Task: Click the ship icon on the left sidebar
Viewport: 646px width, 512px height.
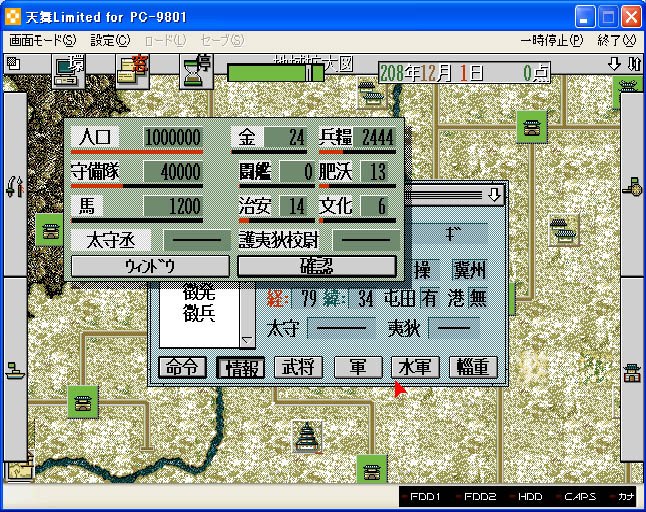Action: pyautogui.click(x=14, y=373)
